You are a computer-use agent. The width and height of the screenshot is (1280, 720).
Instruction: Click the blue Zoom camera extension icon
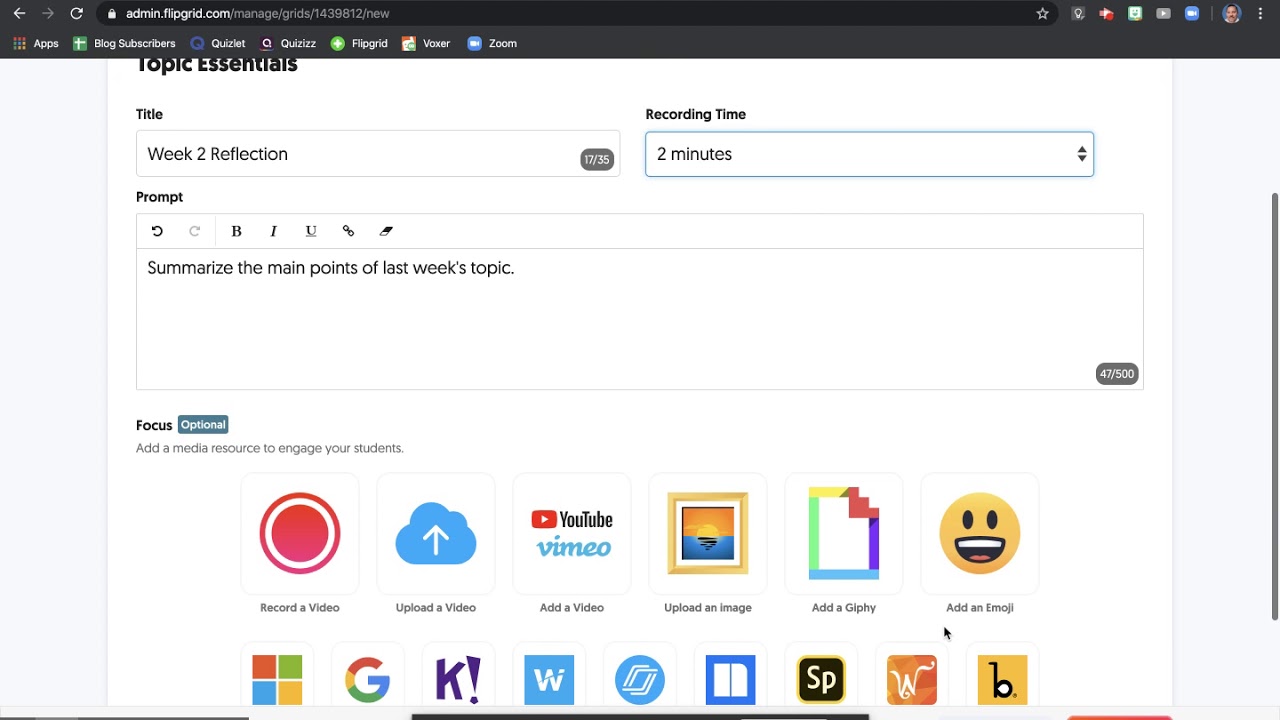[1192, 14]
